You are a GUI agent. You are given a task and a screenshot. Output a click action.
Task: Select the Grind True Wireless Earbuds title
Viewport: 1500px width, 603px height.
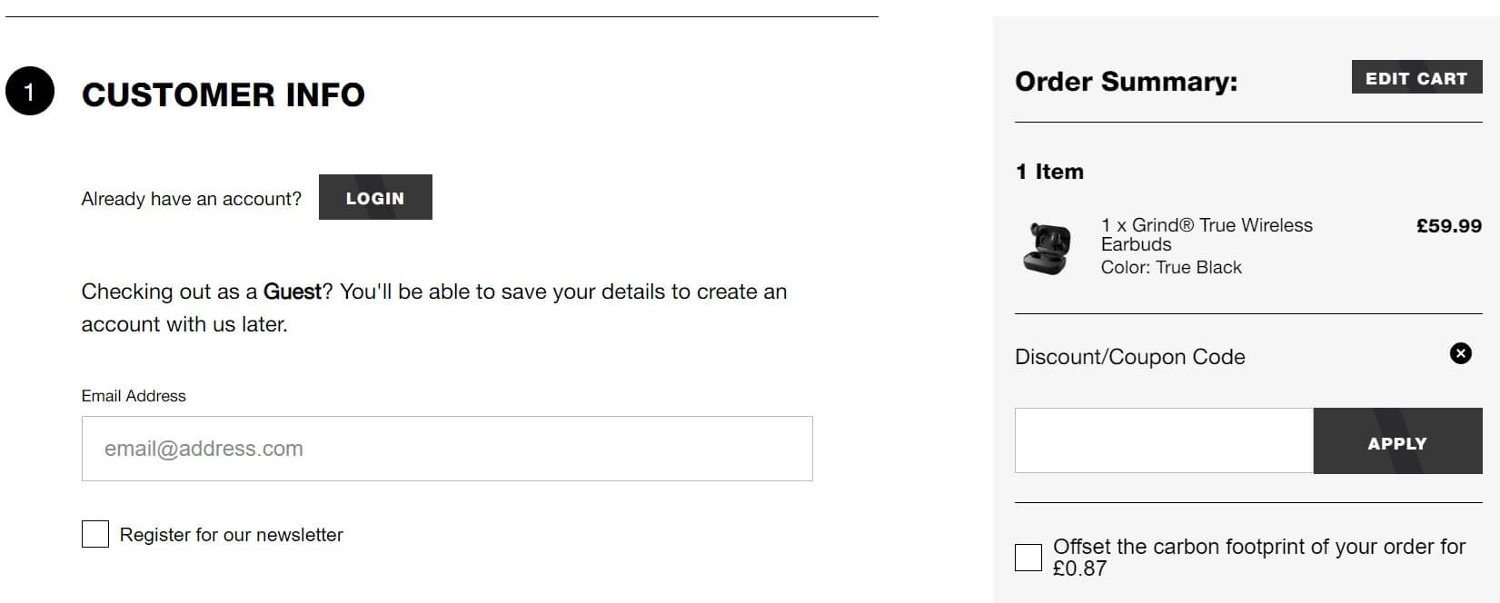coord(1206,235)
